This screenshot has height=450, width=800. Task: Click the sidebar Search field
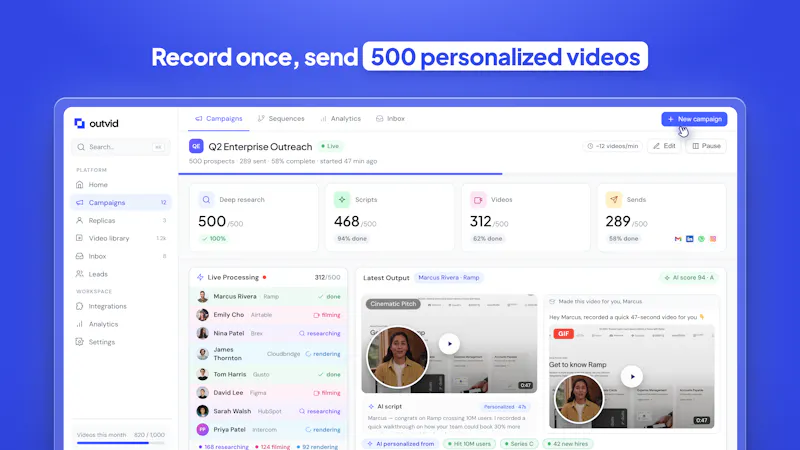tap(120, 147)
